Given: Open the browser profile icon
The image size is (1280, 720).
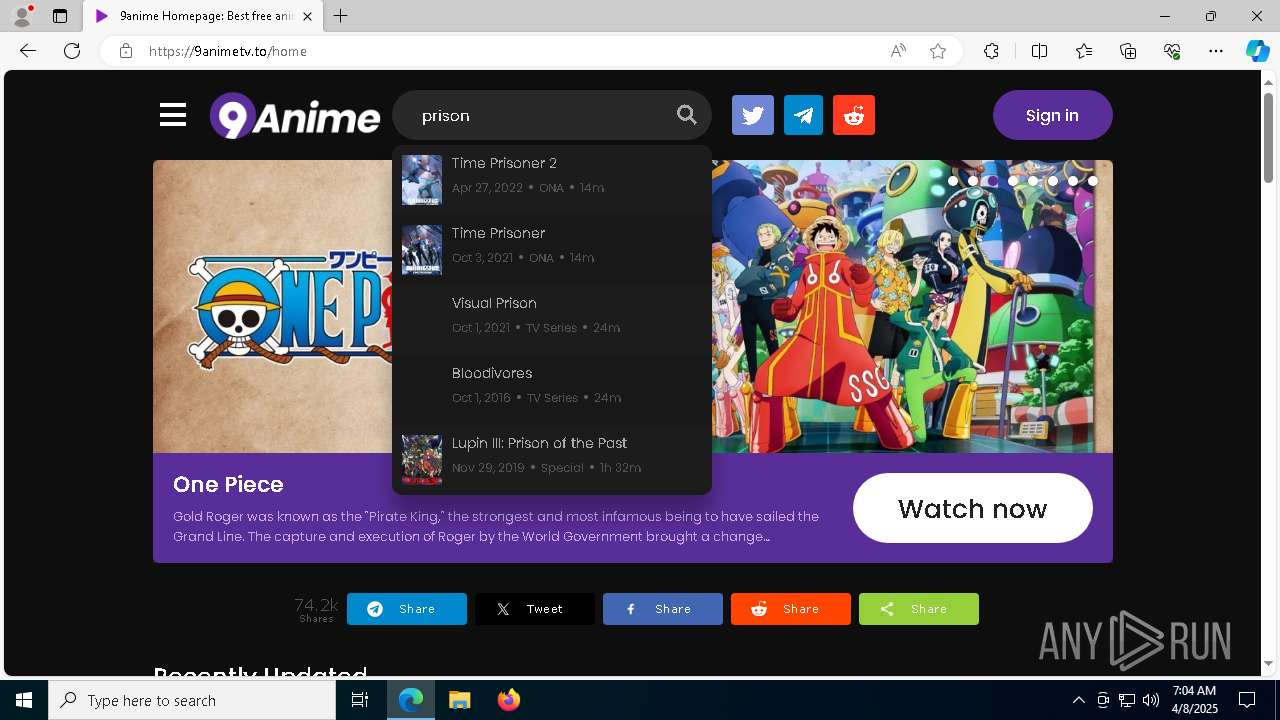Looking at the screenshot, I should (x=21, y=16).
